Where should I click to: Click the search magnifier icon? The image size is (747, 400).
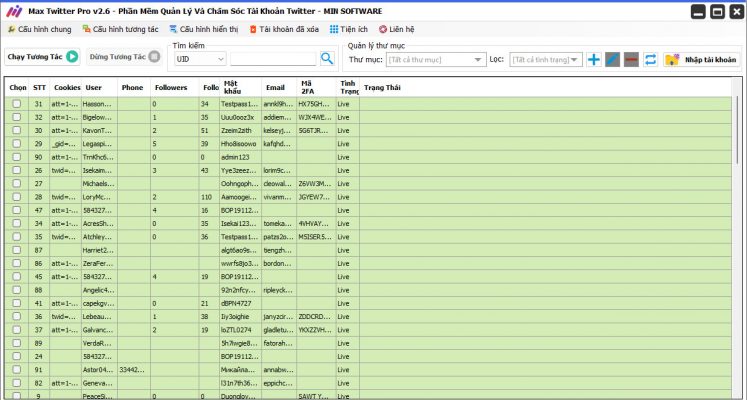327,59
